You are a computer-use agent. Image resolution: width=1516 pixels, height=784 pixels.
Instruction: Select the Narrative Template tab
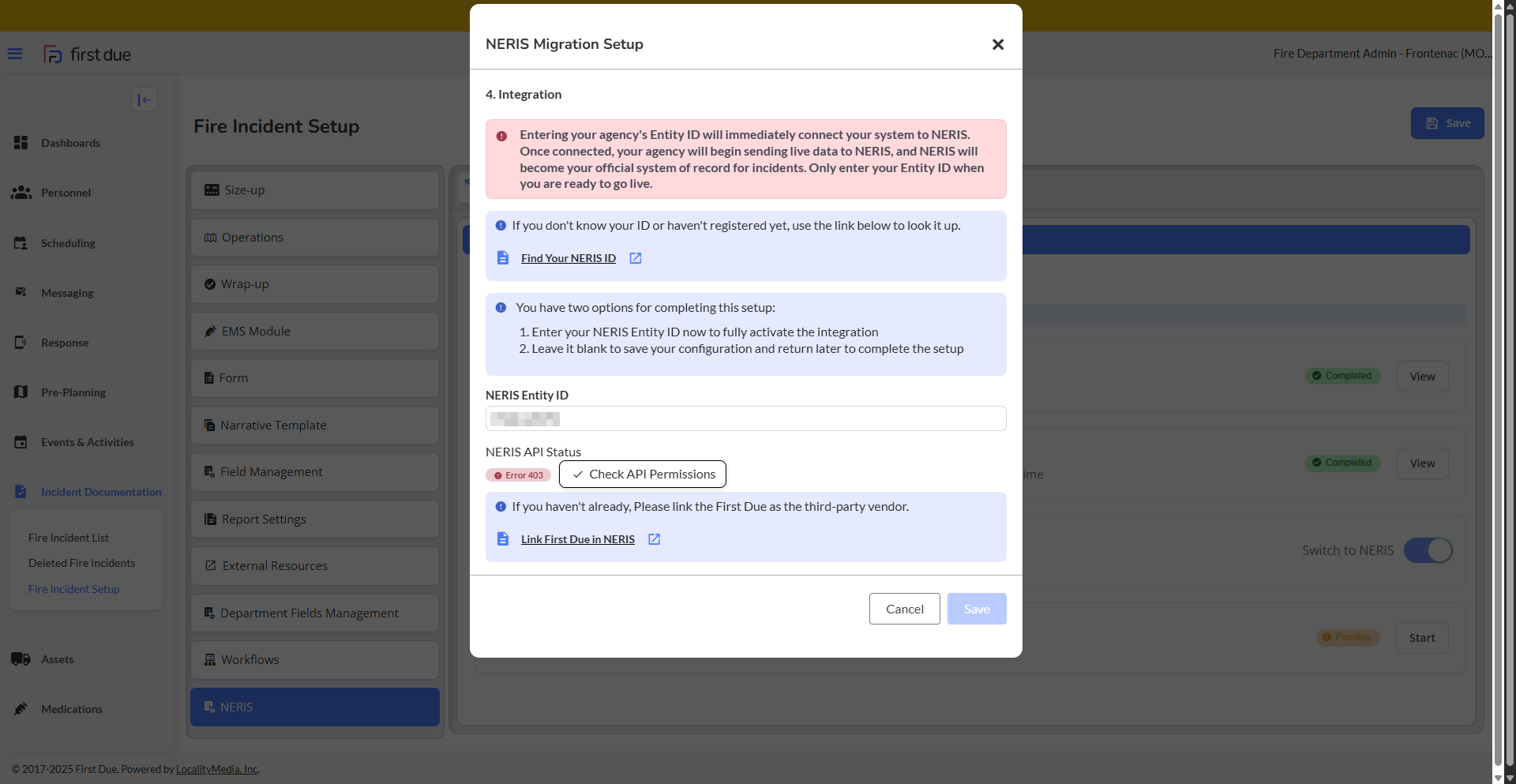pyautogui.click(x=314, y=425)
